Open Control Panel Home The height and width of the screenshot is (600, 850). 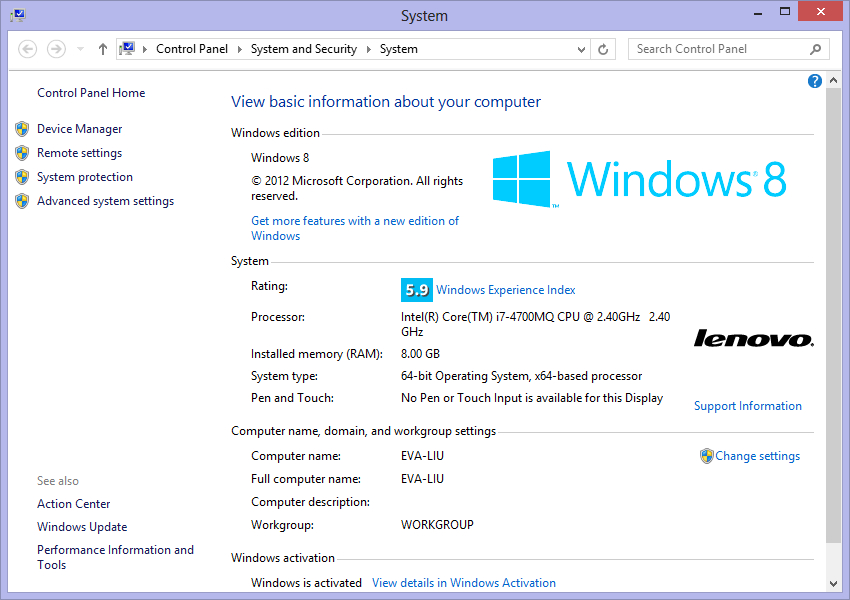coord(91,93)
